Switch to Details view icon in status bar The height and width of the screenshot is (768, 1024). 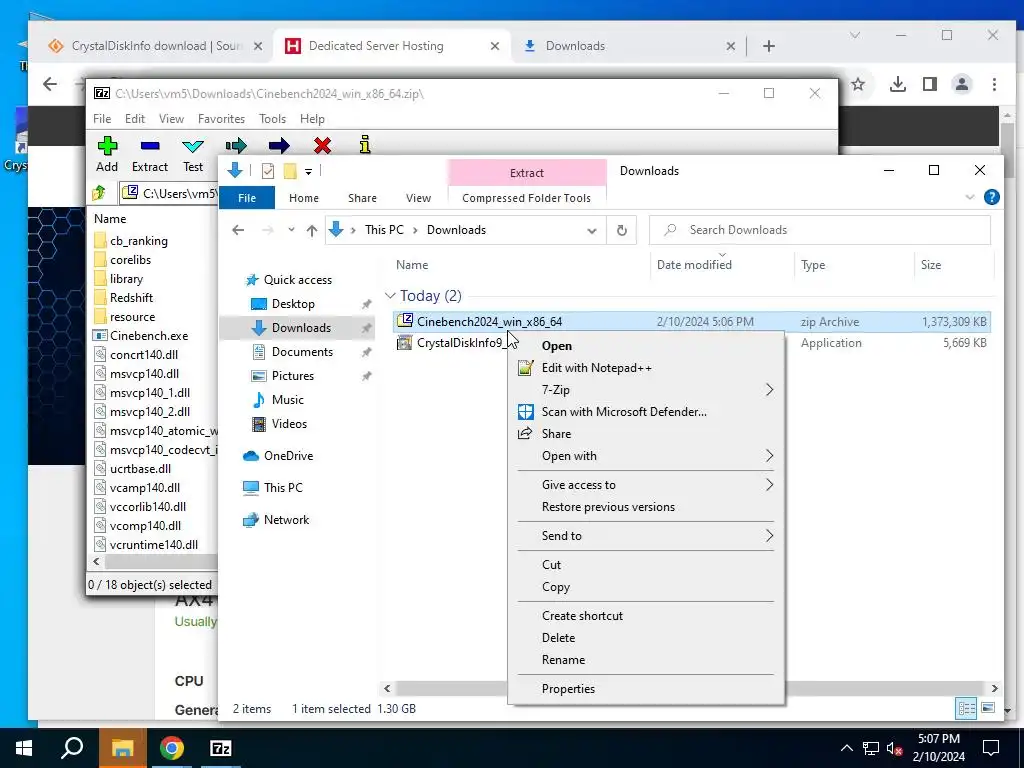click(x=967, y=708)
